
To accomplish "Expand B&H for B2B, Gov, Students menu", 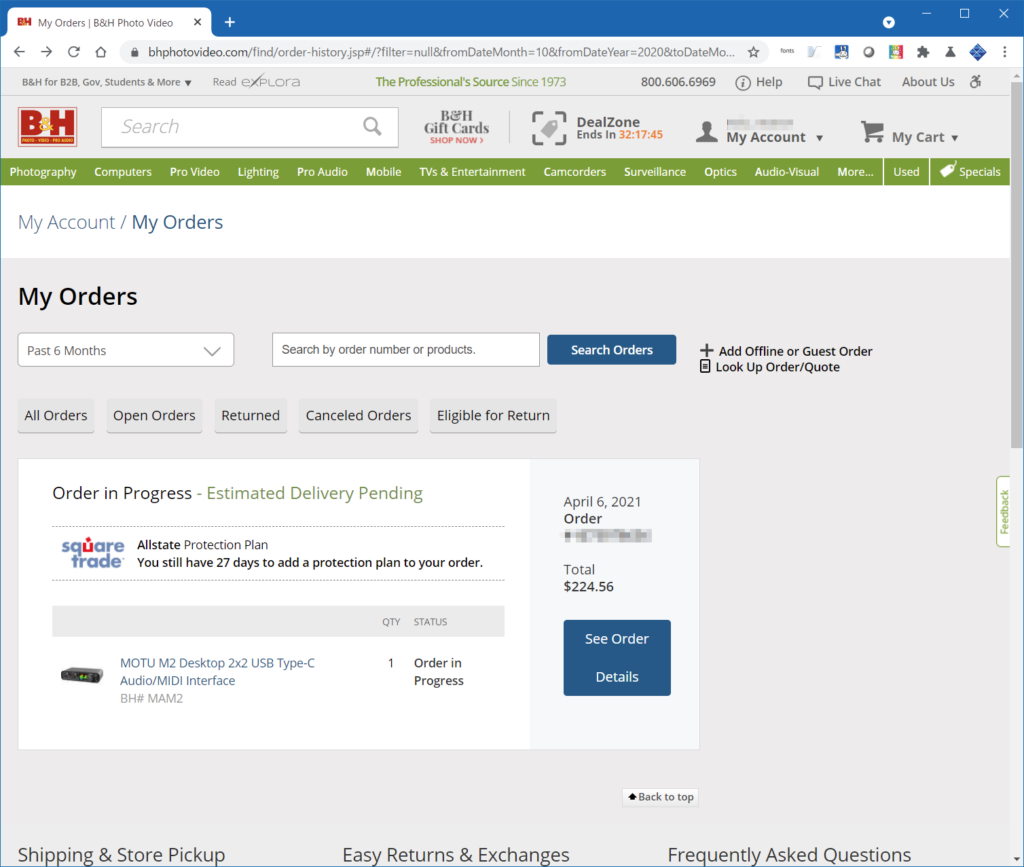I will coord(106,82).
